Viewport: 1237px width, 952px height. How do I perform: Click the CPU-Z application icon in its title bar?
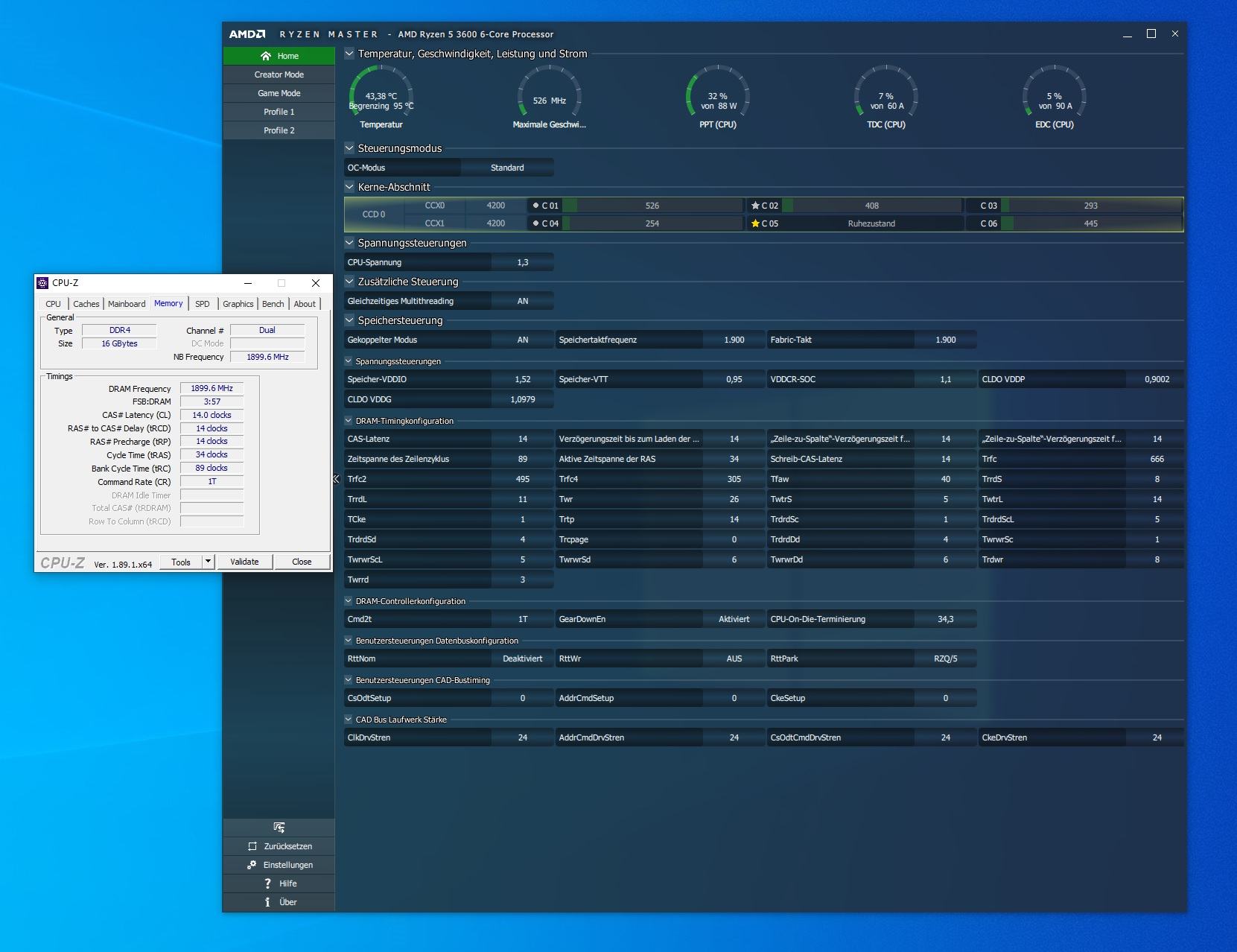pos(42,283)
